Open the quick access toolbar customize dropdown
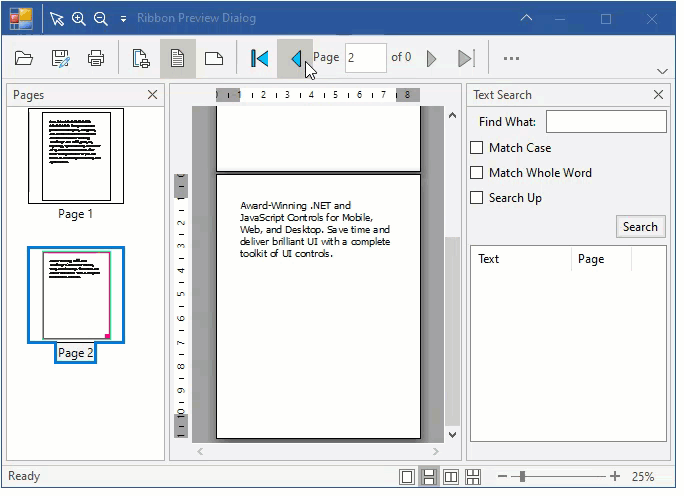Screen dimensions: 684x496 [123, 19]
